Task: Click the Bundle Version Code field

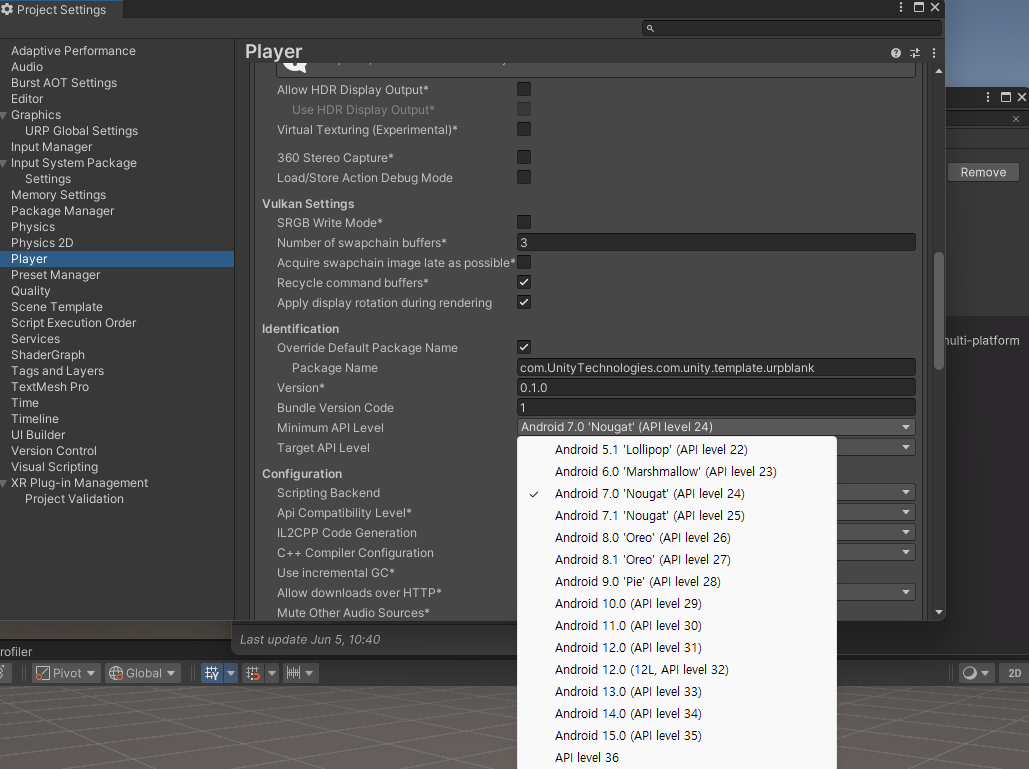Action: point(716,407)
